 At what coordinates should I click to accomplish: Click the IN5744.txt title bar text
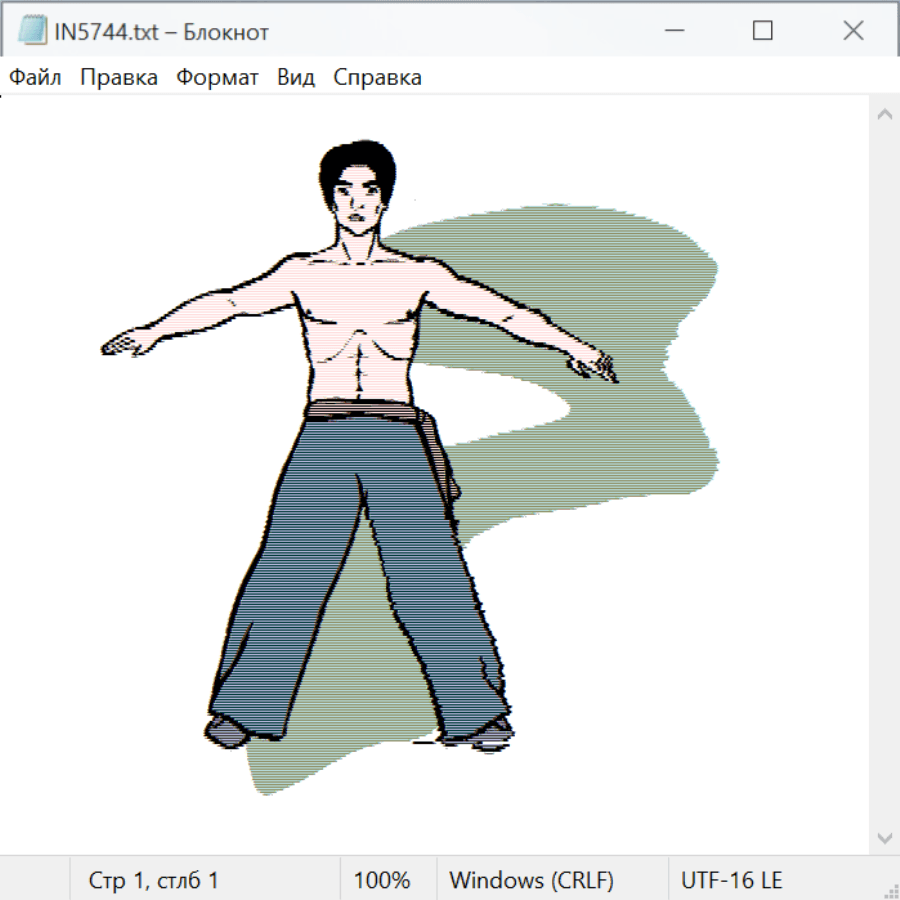tap(161, 32)
